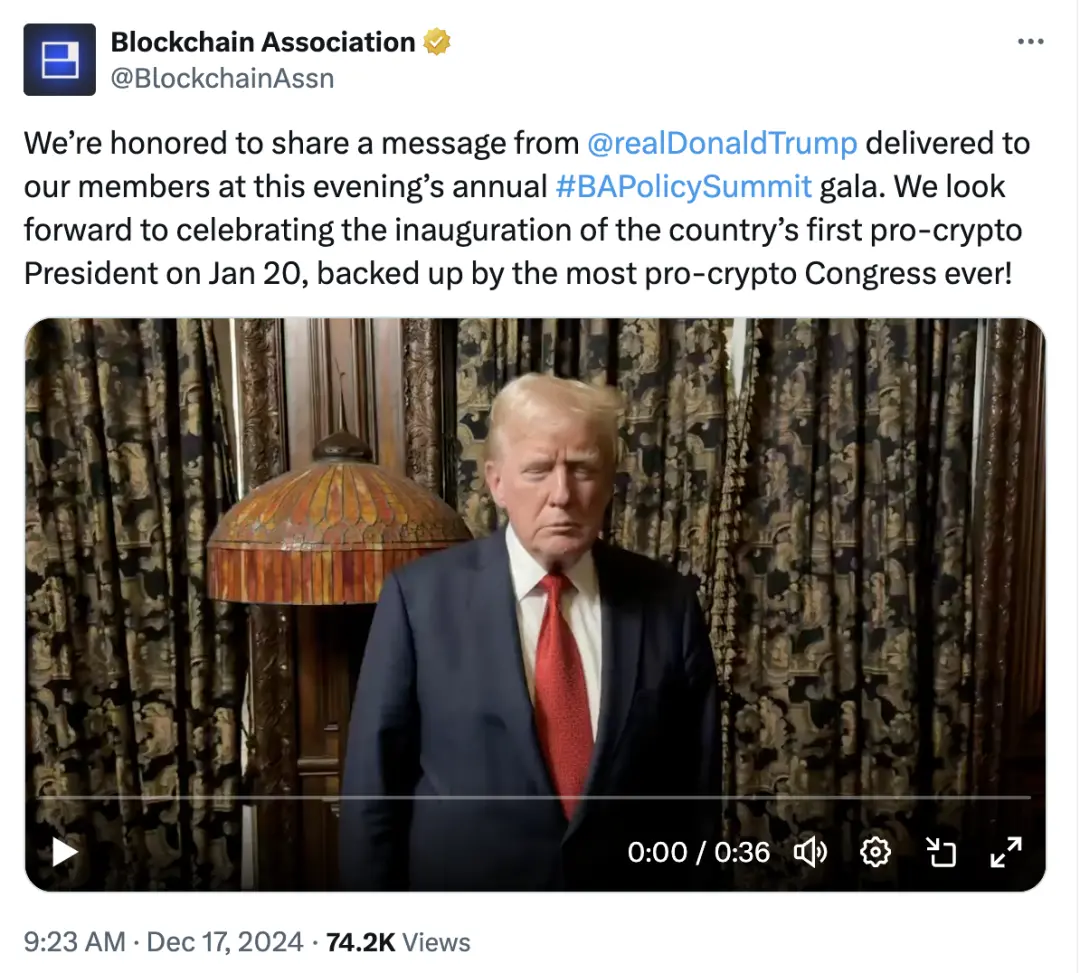
Task: Open the video's picture-in-picture icon
Action: (x=941, y=852)
